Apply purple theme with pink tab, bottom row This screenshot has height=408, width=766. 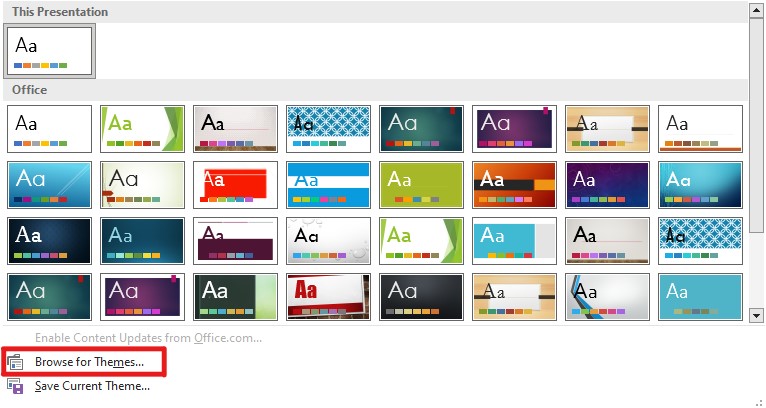pyautogui.click(x=143, y=297)
